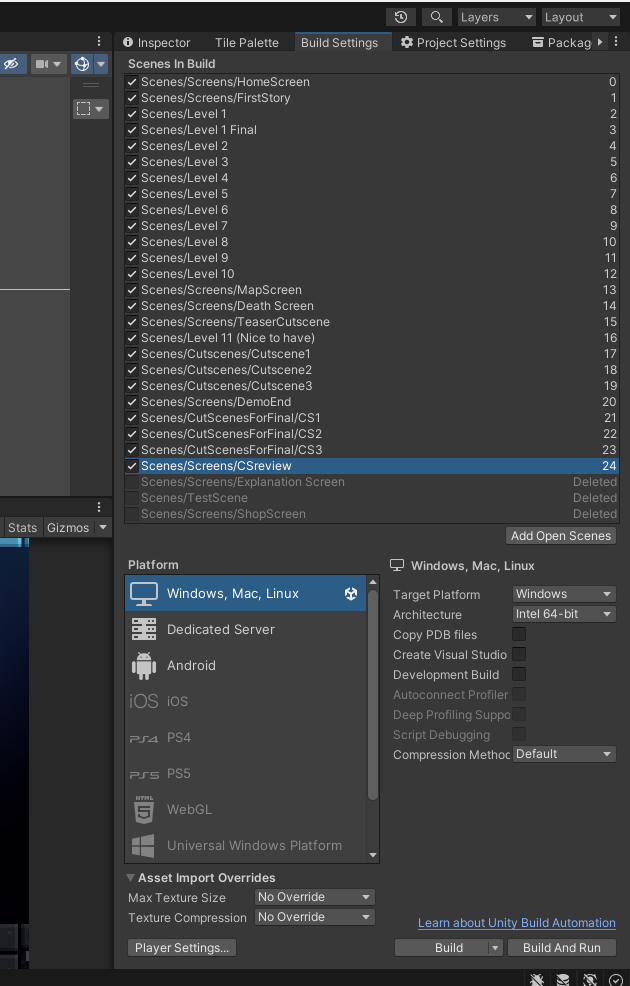Click the Dedicated Server platform icon

point(143,629)
